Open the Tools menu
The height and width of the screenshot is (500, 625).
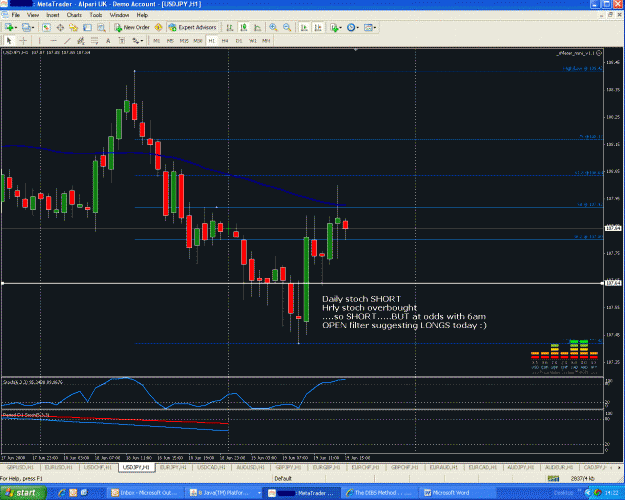pyautogui.click(x=96, y=15)
